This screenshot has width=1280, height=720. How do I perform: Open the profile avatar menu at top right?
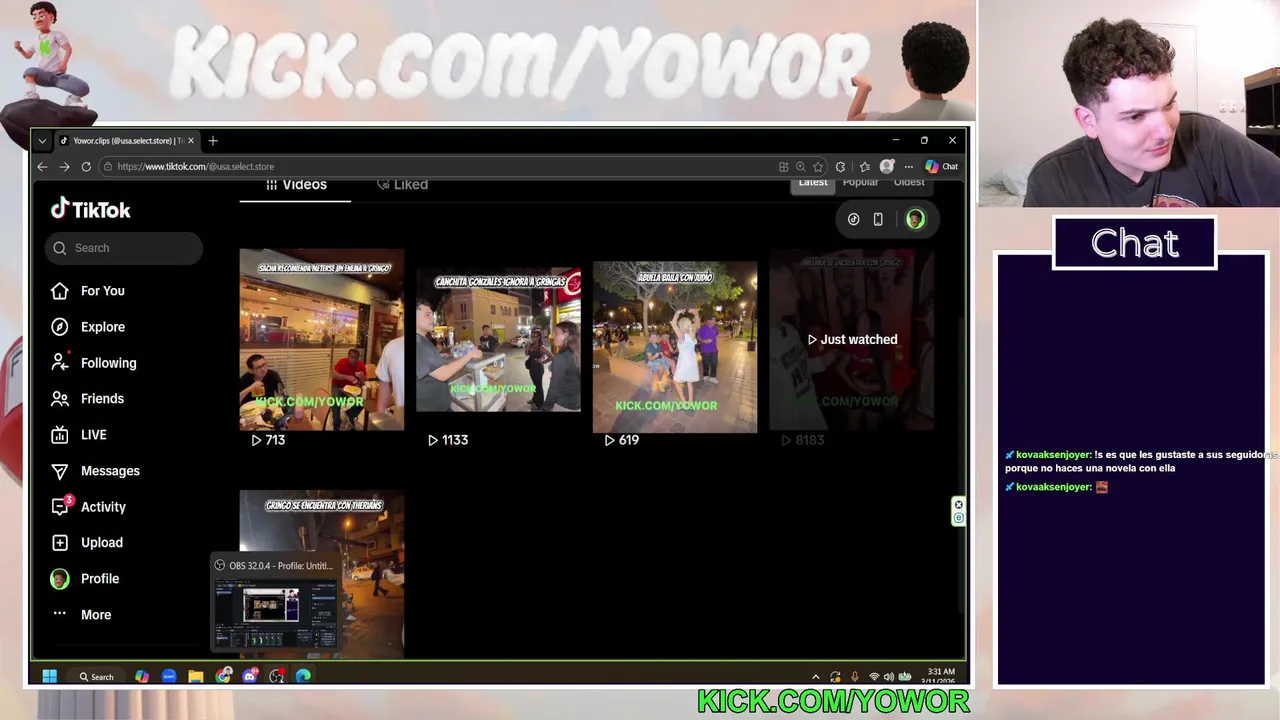(915, 219)
